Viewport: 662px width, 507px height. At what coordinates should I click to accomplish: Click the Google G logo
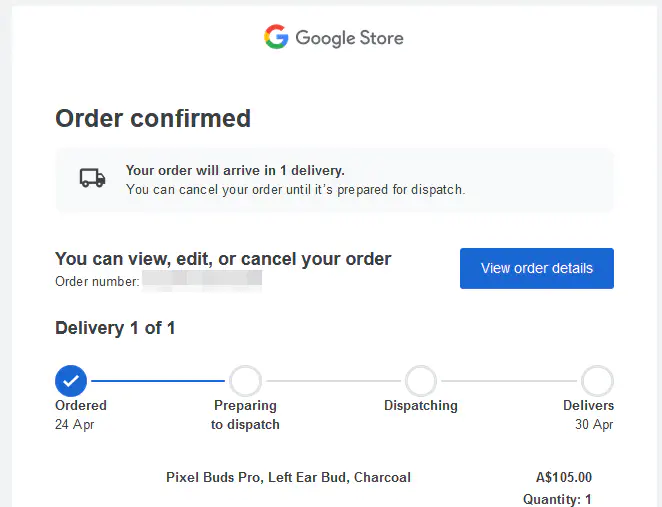point(276,38)
